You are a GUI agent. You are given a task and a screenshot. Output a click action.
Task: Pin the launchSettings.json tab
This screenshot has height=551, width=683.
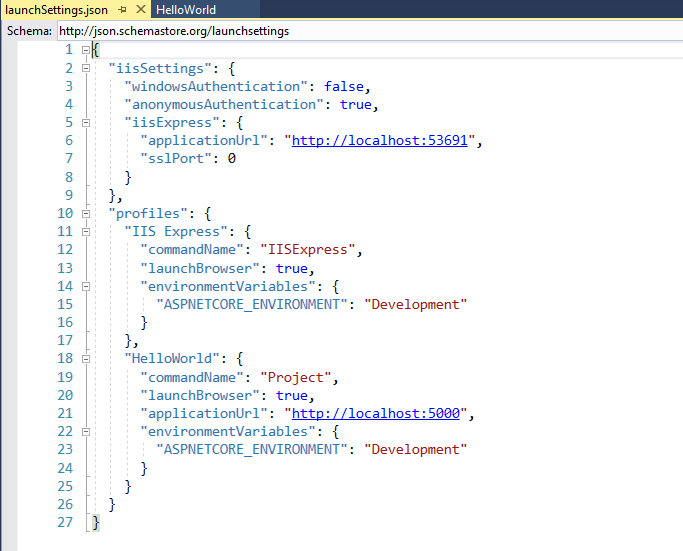pos(122,10)
